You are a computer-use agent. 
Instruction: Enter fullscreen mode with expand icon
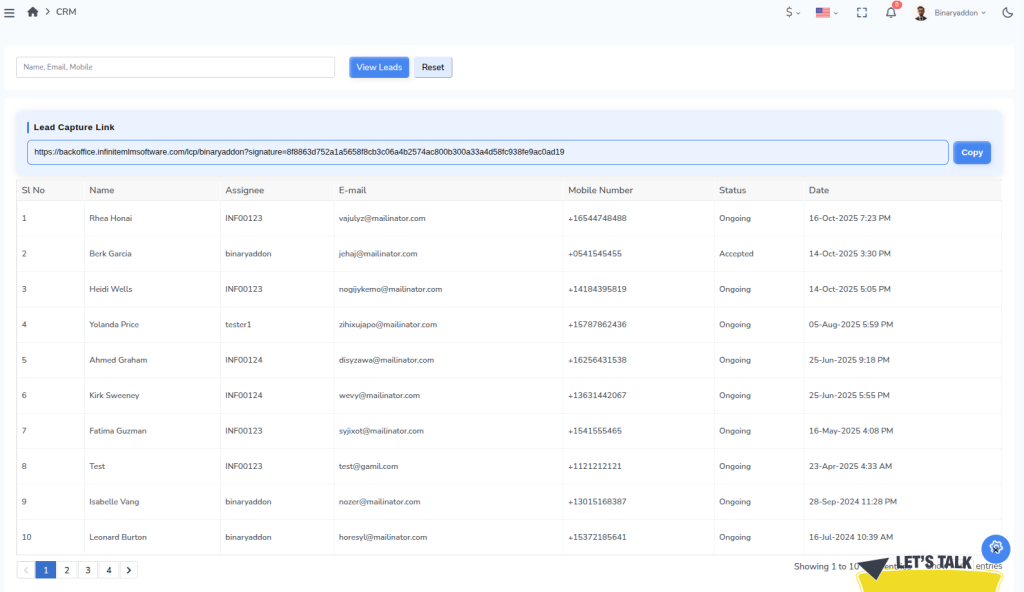862,12
